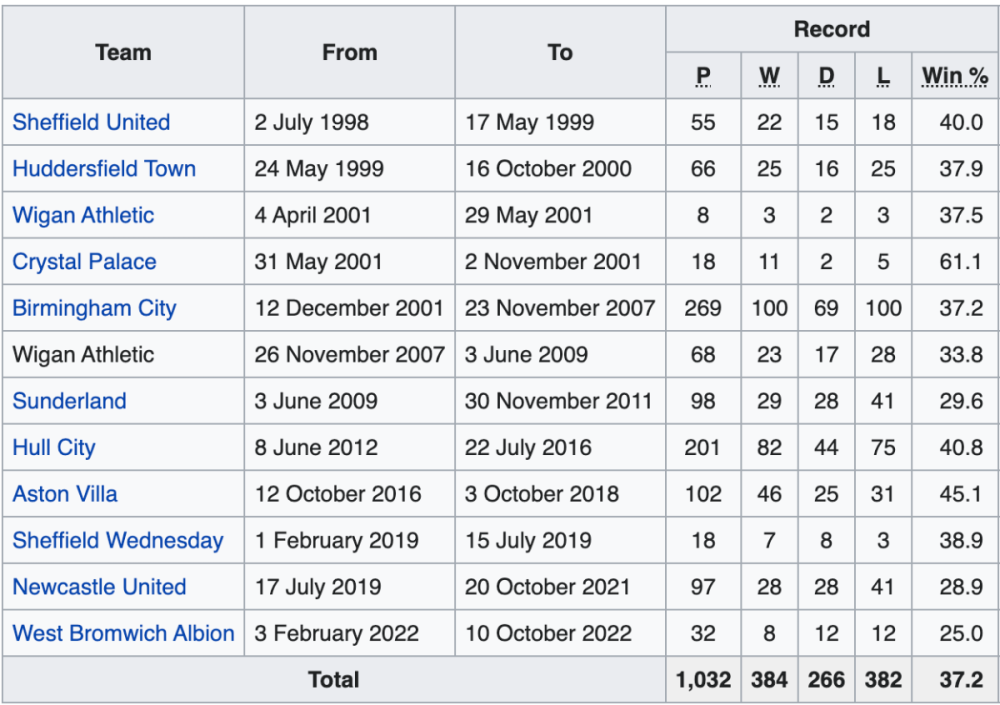Open the Sheffield United link
Screen dimensions: 1000x705
pyautogui.click(x=91, y=122)
